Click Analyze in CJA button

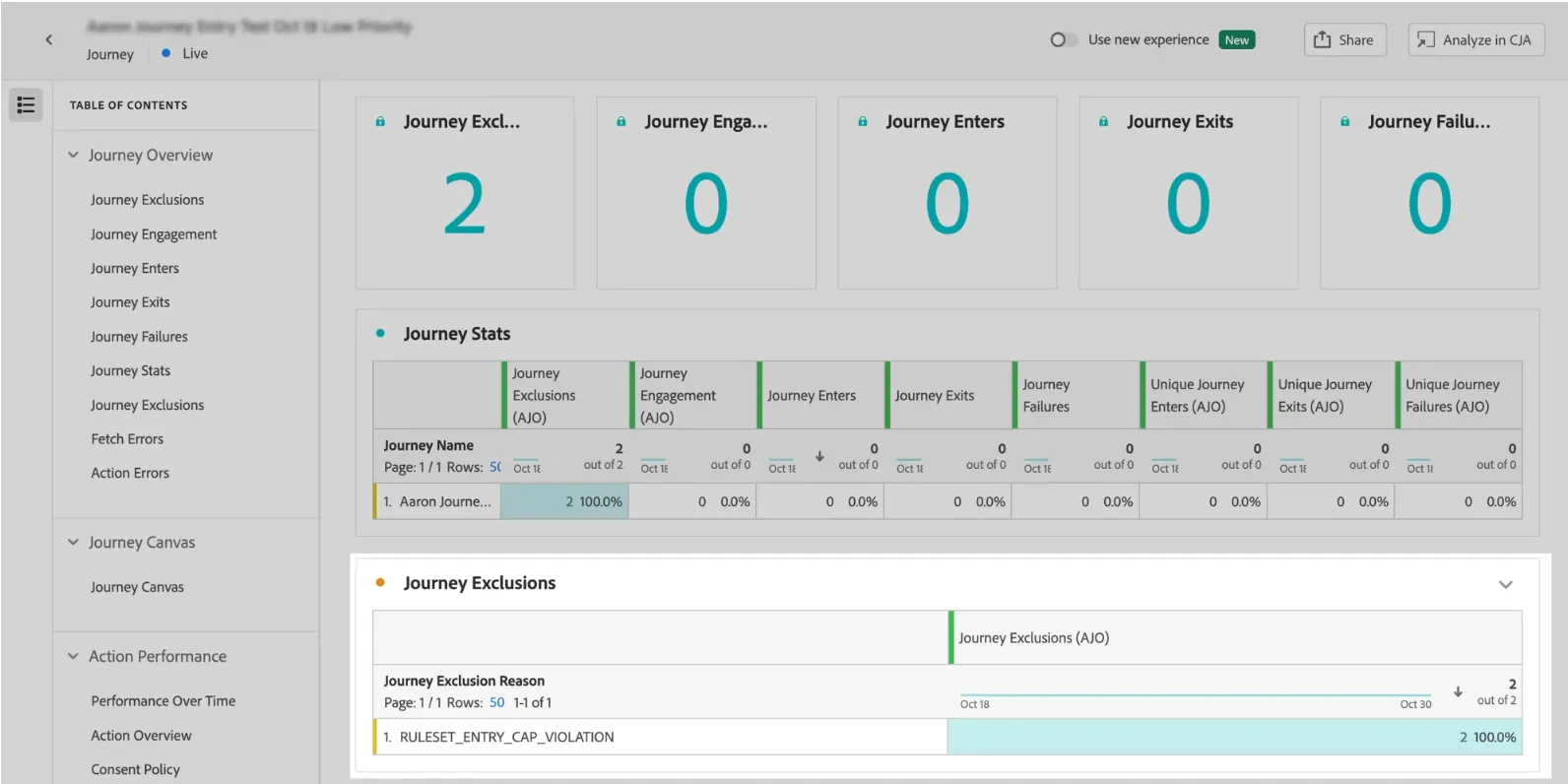(1475, 39)
